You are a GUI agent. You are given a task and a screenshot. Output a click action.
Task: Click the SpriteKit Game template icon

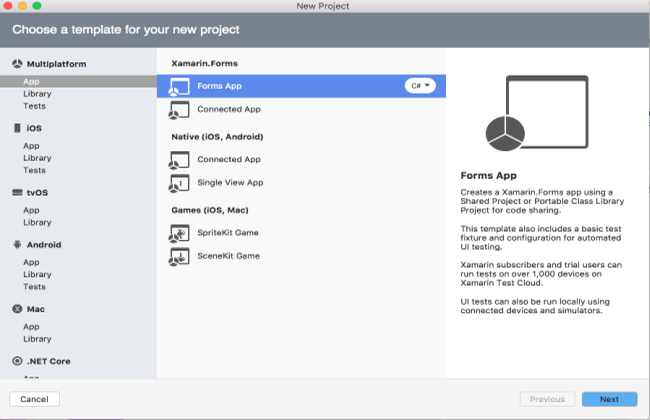pos(179,233)
